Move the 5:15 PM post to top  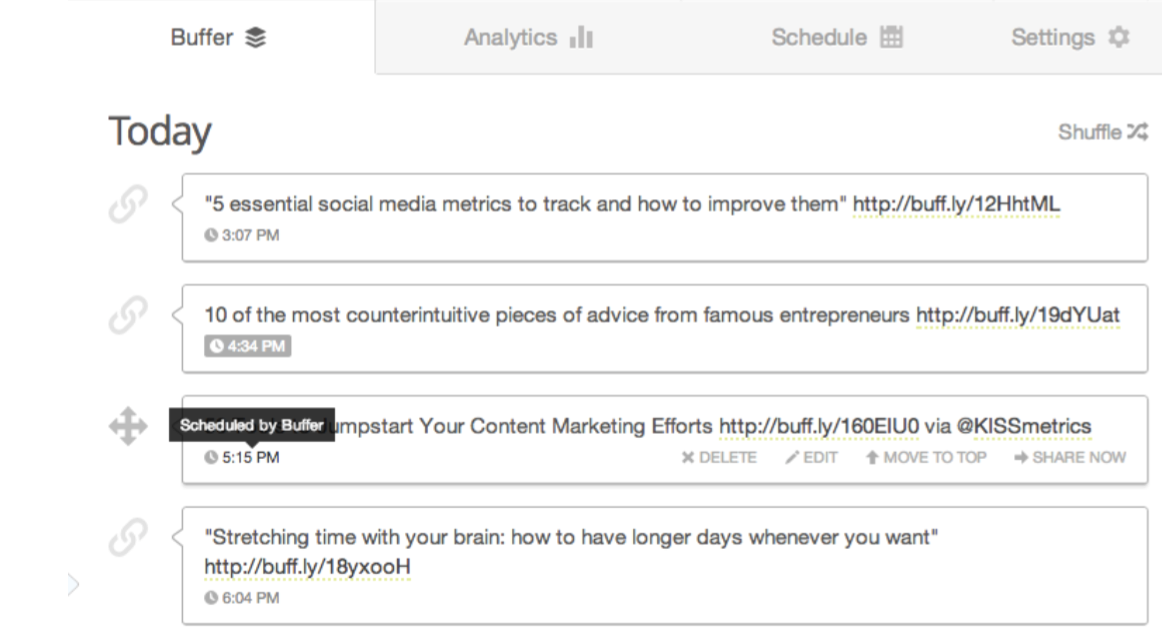click(926, 457)
